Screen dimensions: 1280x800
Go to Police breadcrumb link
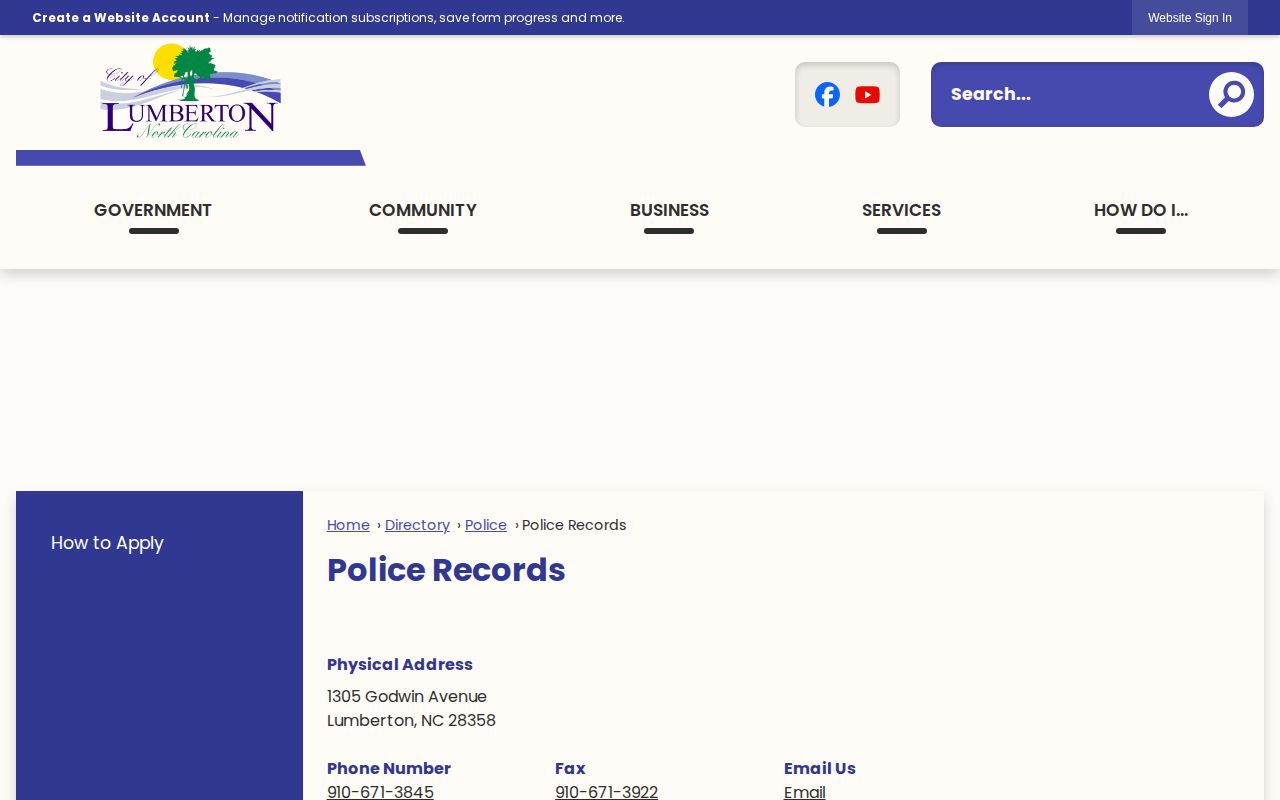pos(486,525)
